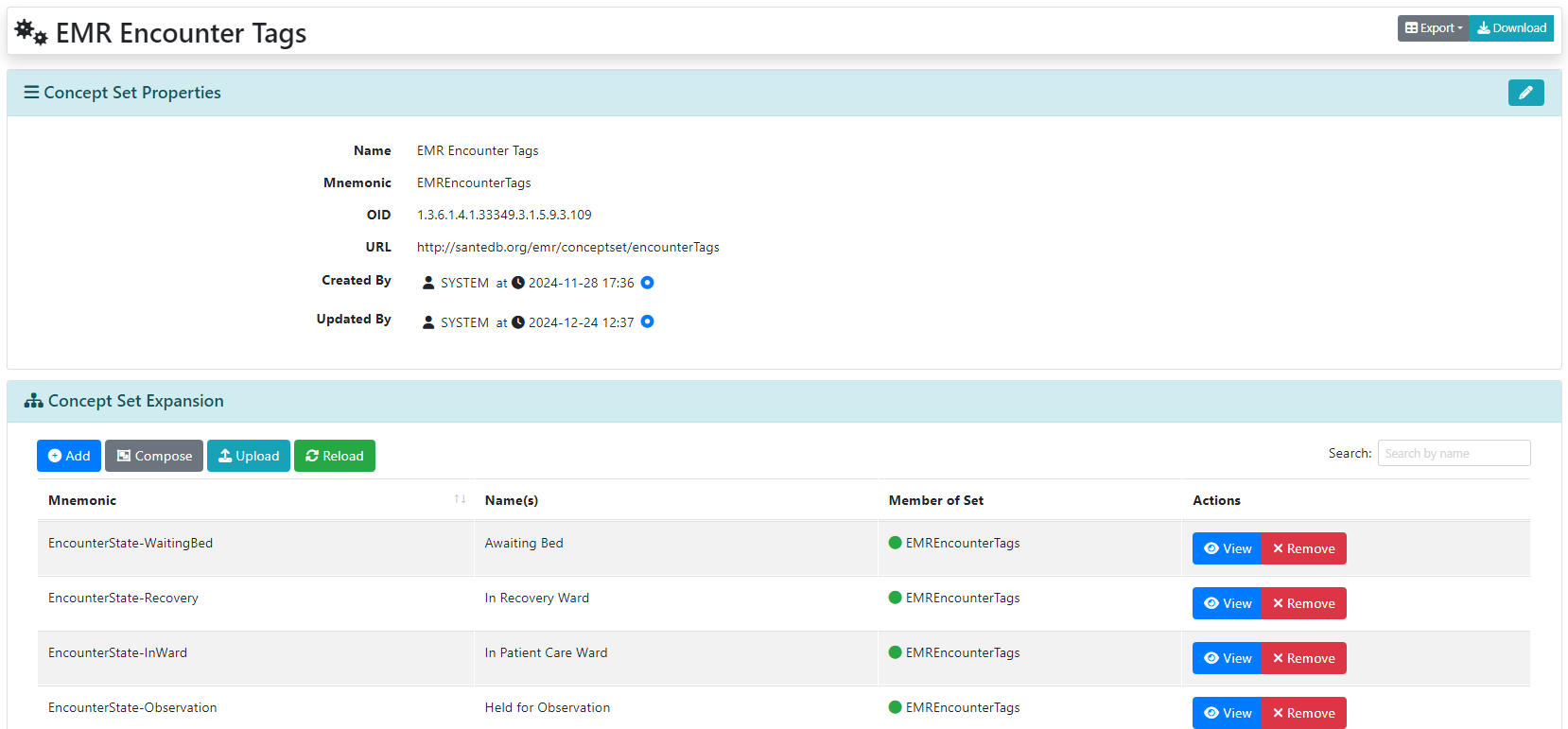Click the Add concept button
1568x729 pixels.
(69, 456)
